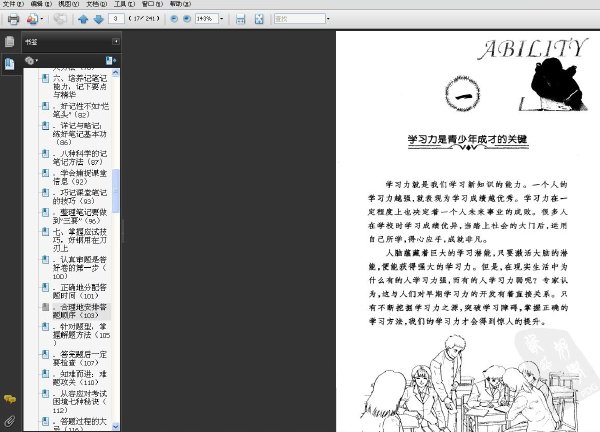Click the bookmarks panel scrollbar thumb
Screen dimensions: 600x432
coord(116,191)
